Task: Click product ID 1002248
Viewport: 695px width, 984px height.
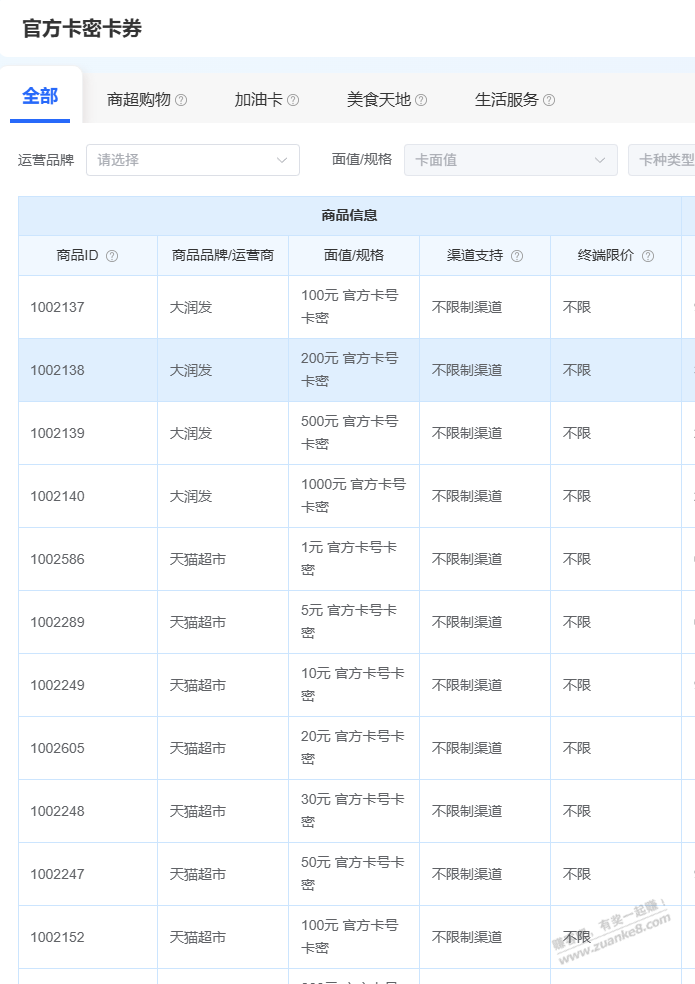Action: (x=57, y=811)
